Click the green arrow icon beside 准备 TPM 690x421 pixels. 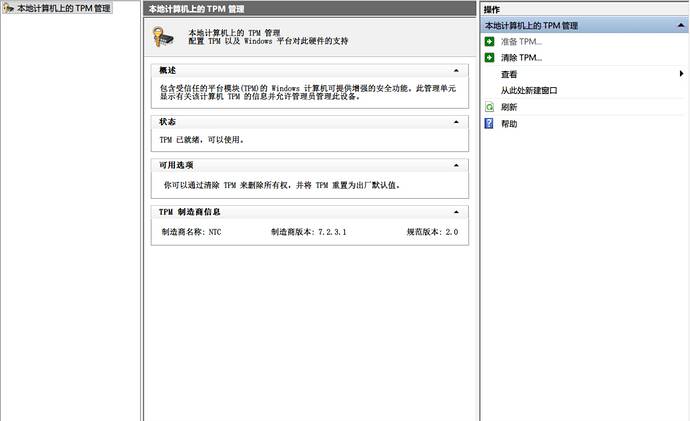pyautogui.click(x=489, y=41)
